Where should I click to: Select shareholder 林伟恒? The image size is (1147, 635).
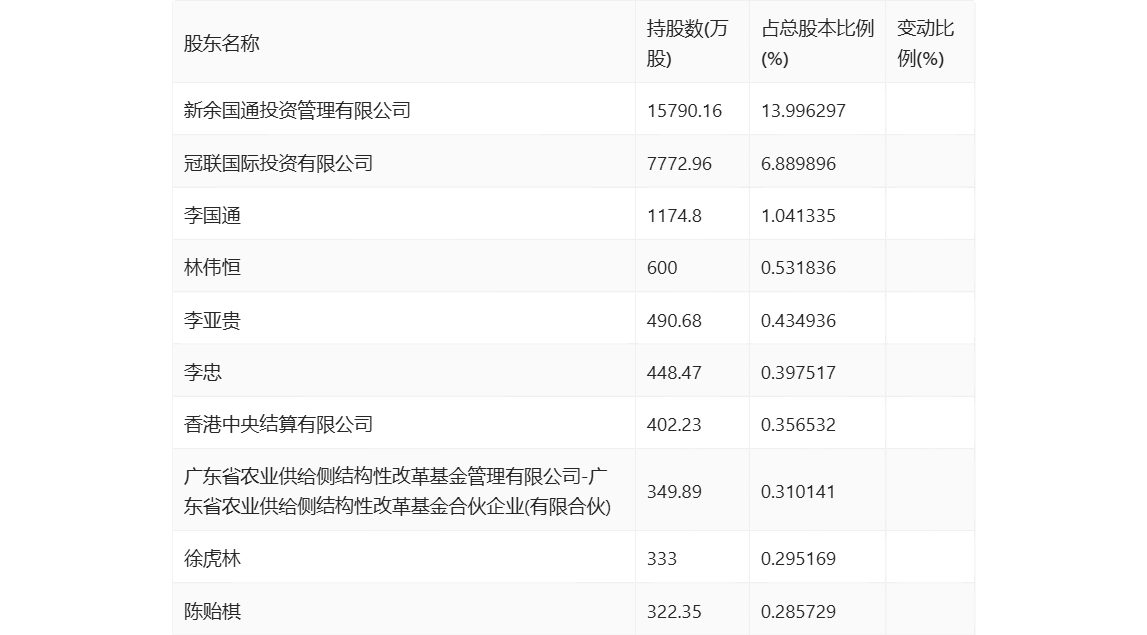[x=212, y=268]
